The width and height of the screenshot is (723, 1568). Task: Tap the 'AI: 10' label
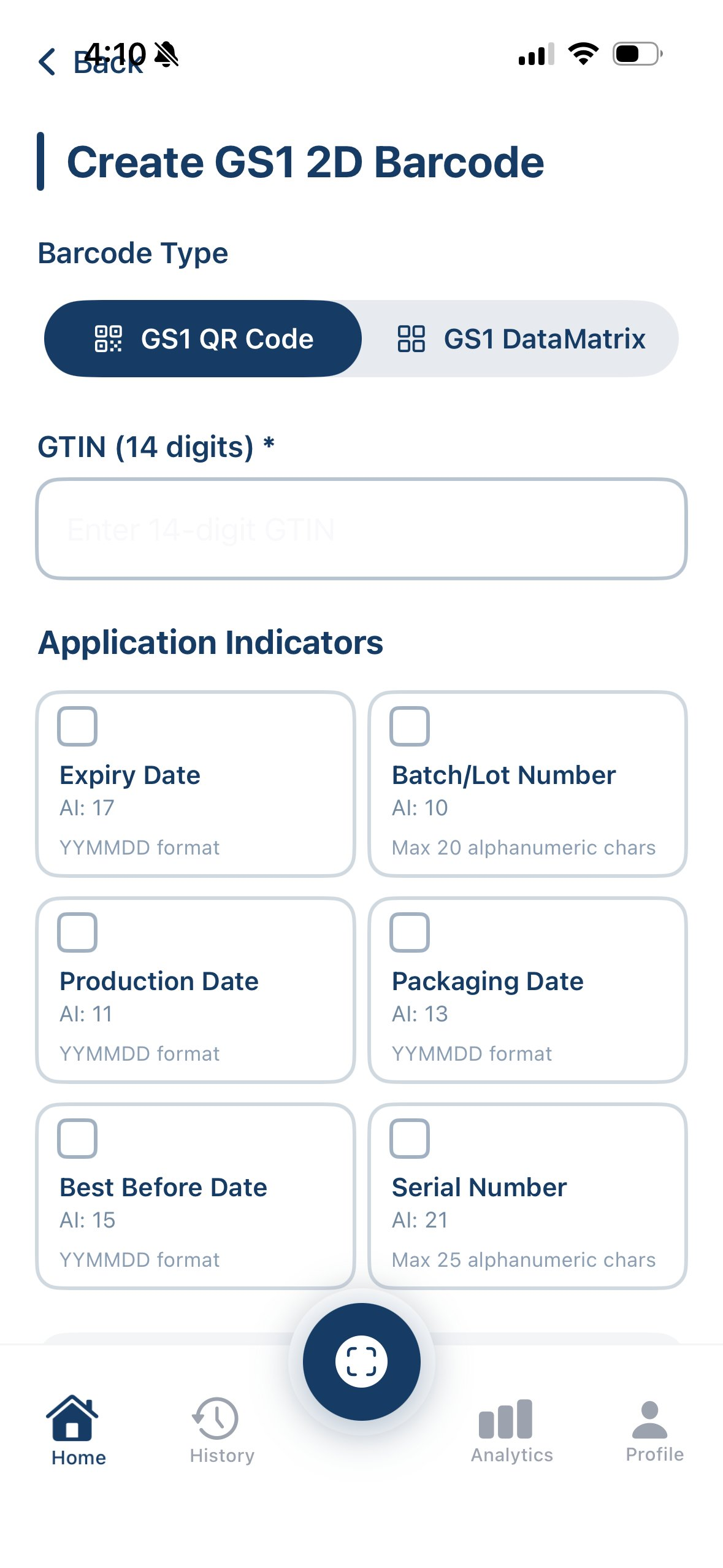click(420, 808)
